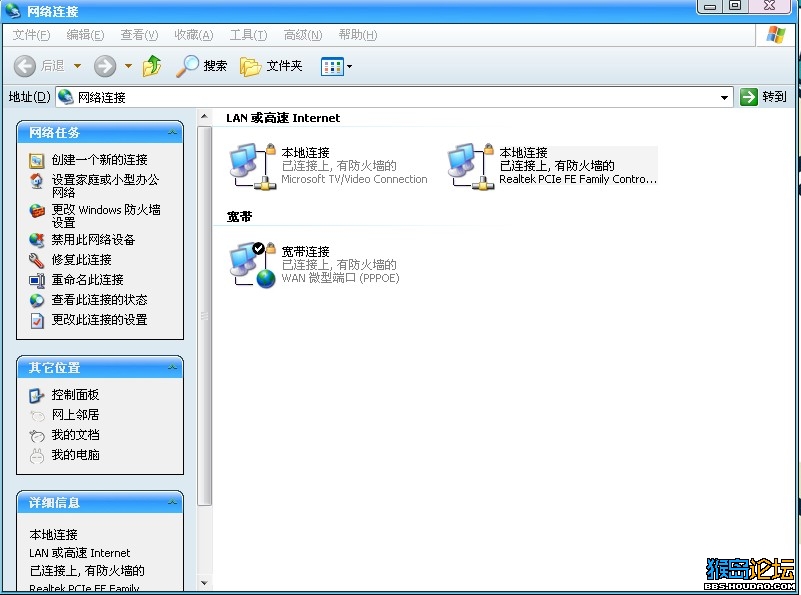Go up one folder level icon
801x595 pixels.
pyautogui.click(x=152, y=66)
